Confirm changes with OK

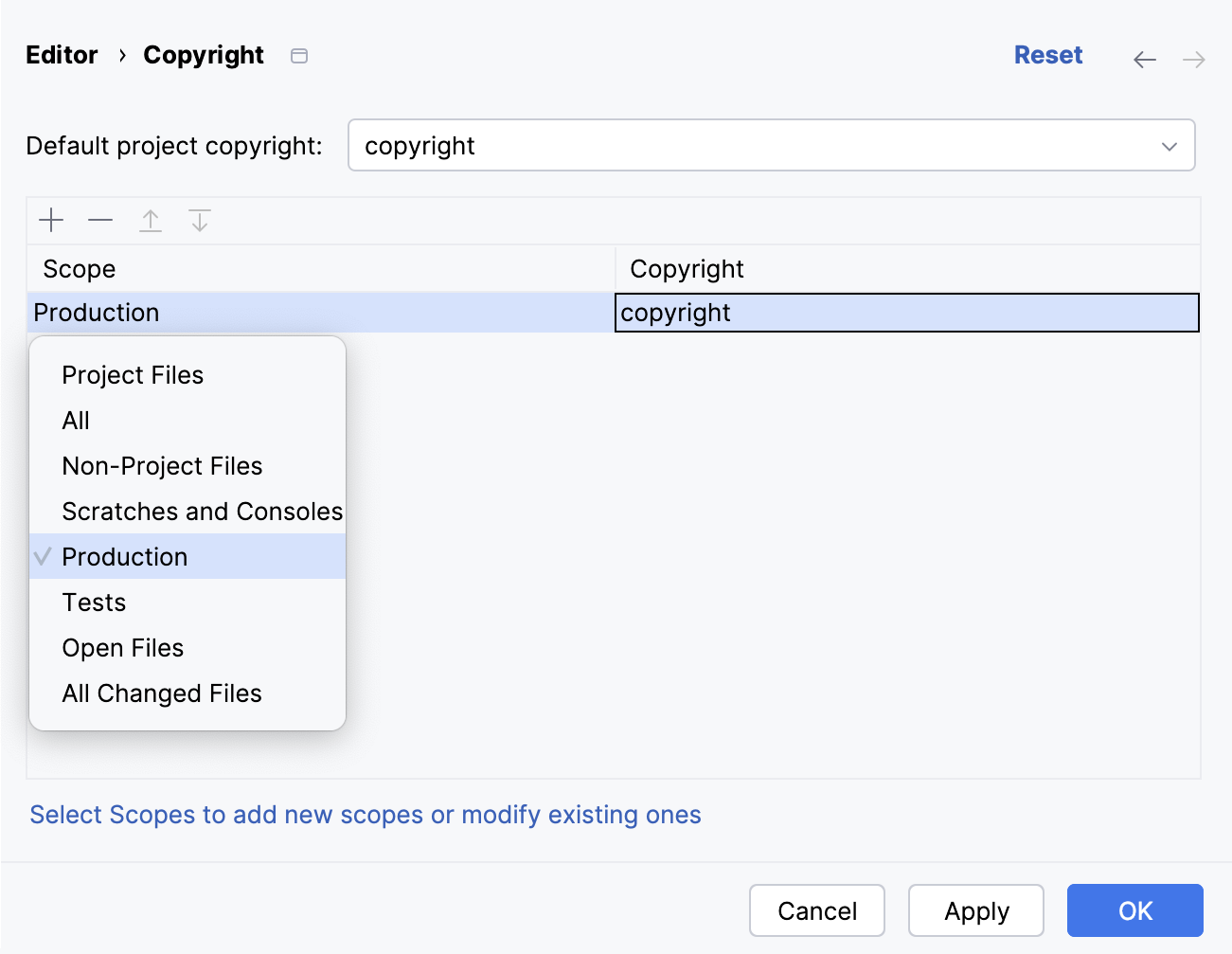click(x=1134, y=910)
